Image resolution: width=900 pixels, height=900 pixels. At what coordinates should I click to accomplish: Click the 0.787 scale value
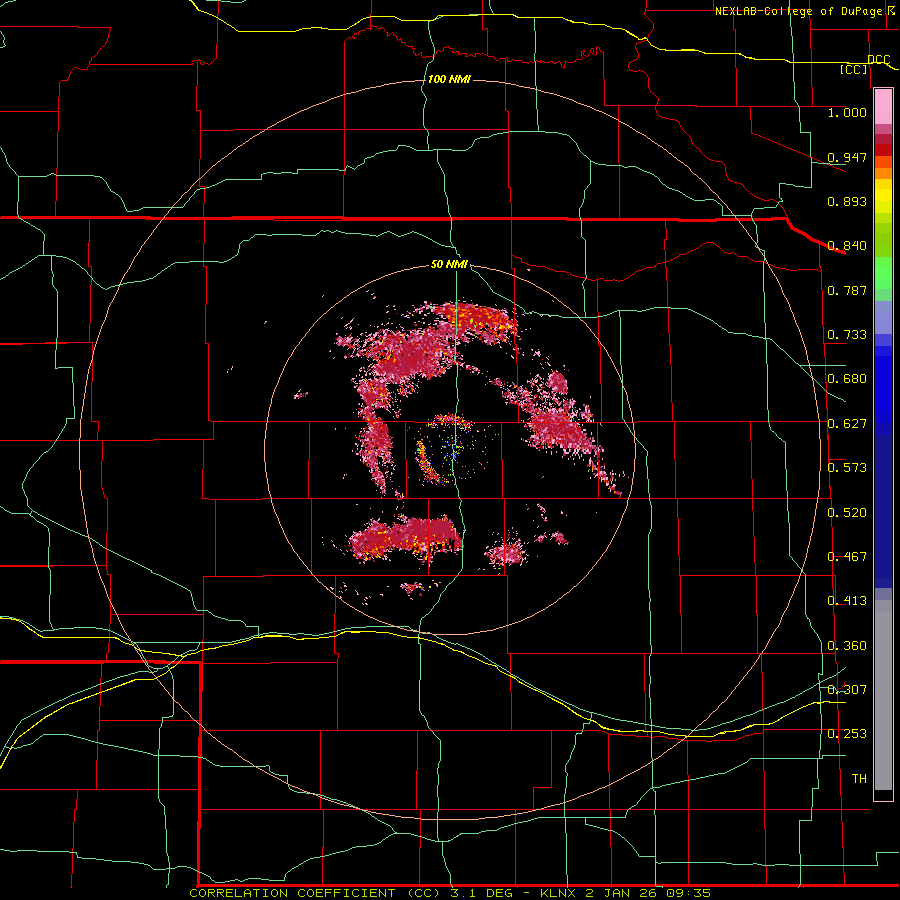coord(847,290)
